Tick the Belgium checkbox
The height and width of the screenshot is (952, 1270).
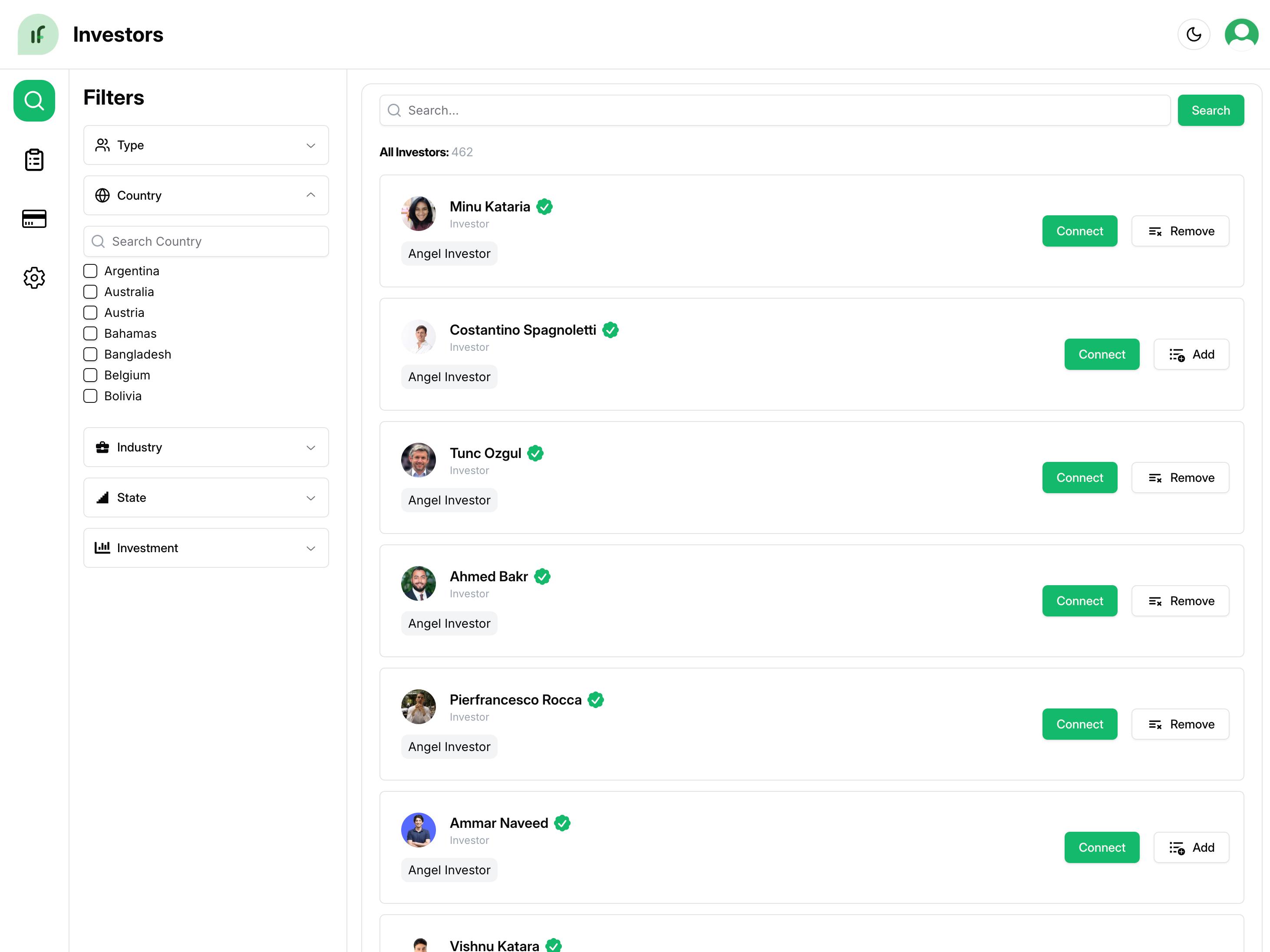pyautogui.click(x=90, y=376)
